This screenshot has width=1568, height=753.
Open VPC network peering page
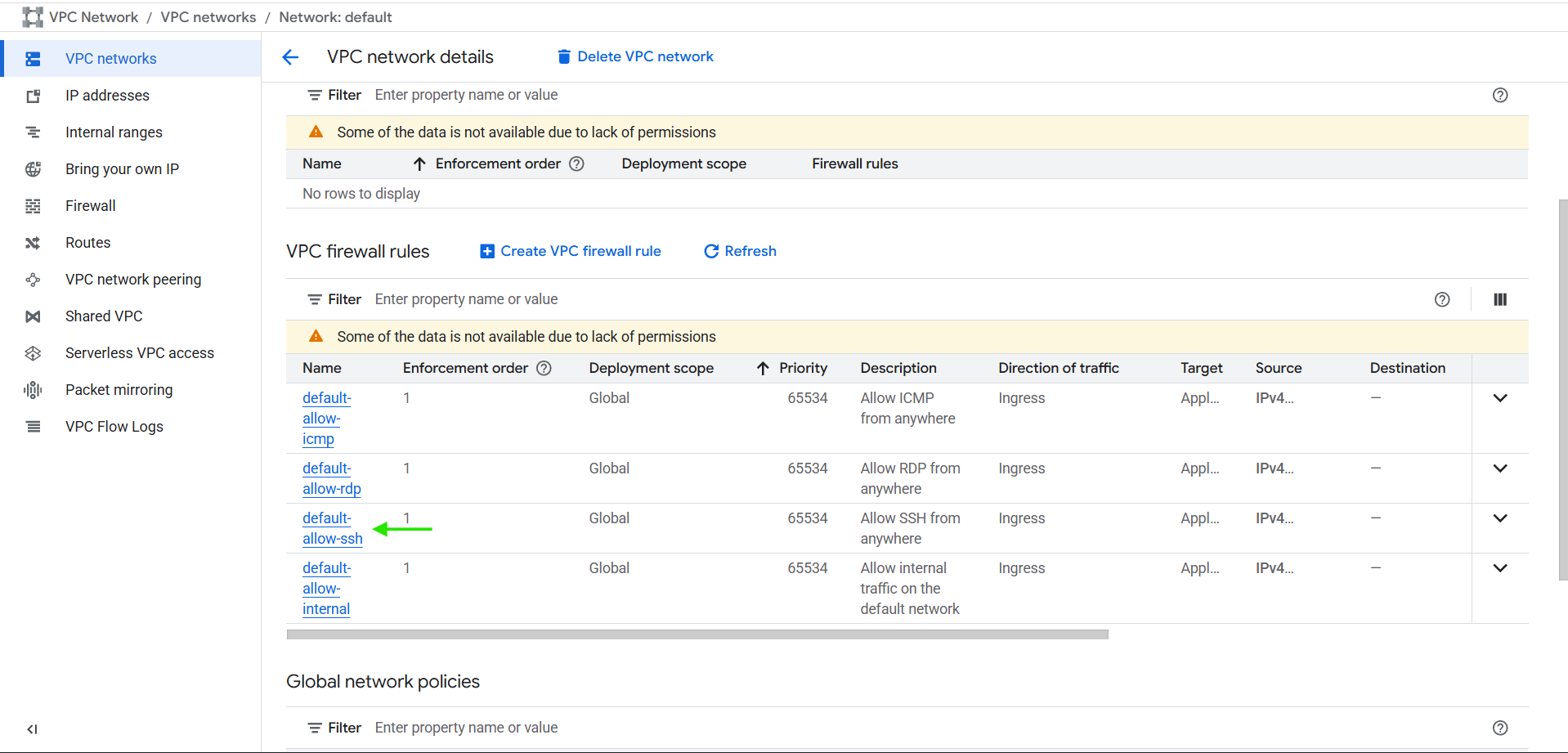(132, 280)
